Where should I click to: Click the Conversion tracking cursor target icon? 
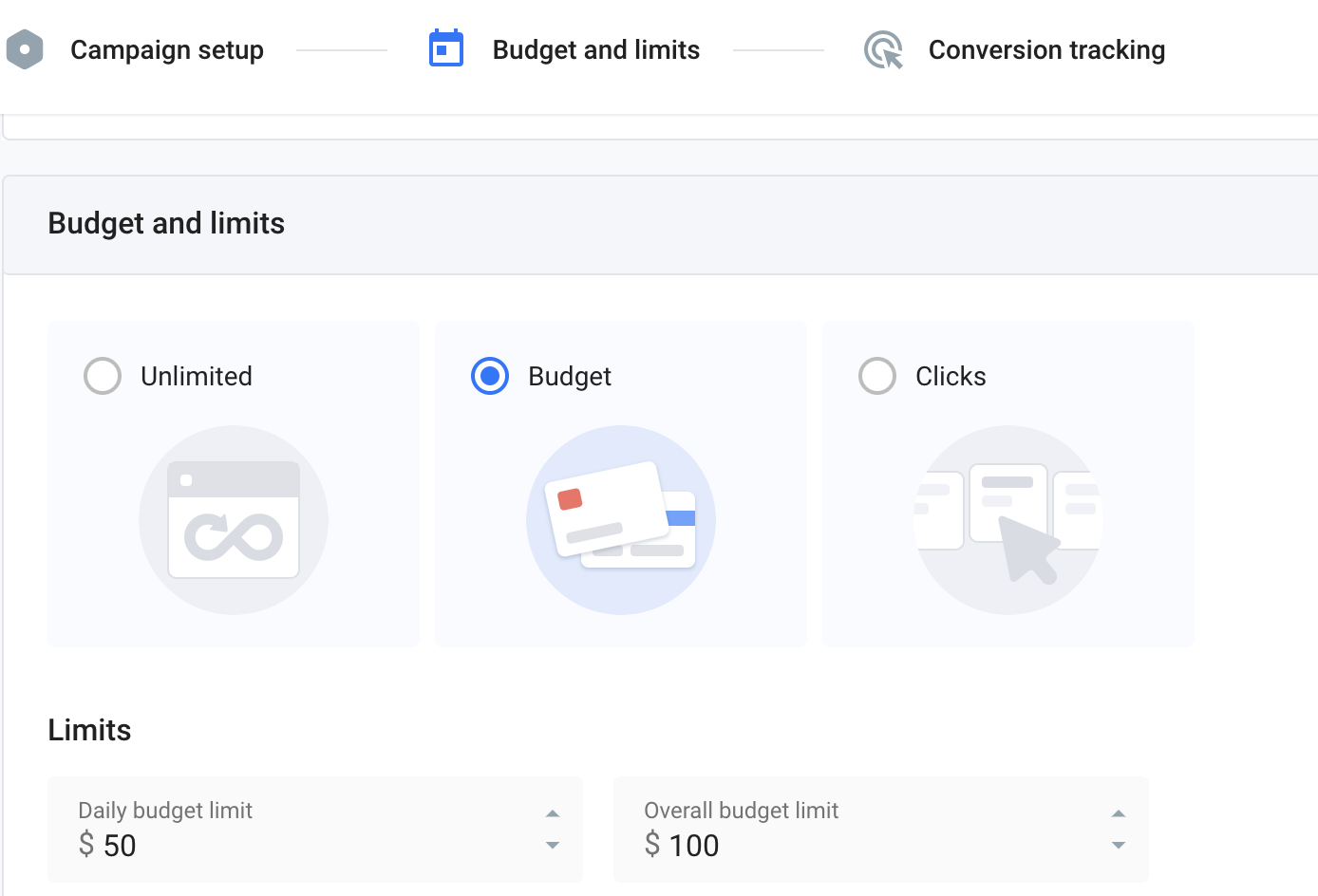tap(883, 50)
